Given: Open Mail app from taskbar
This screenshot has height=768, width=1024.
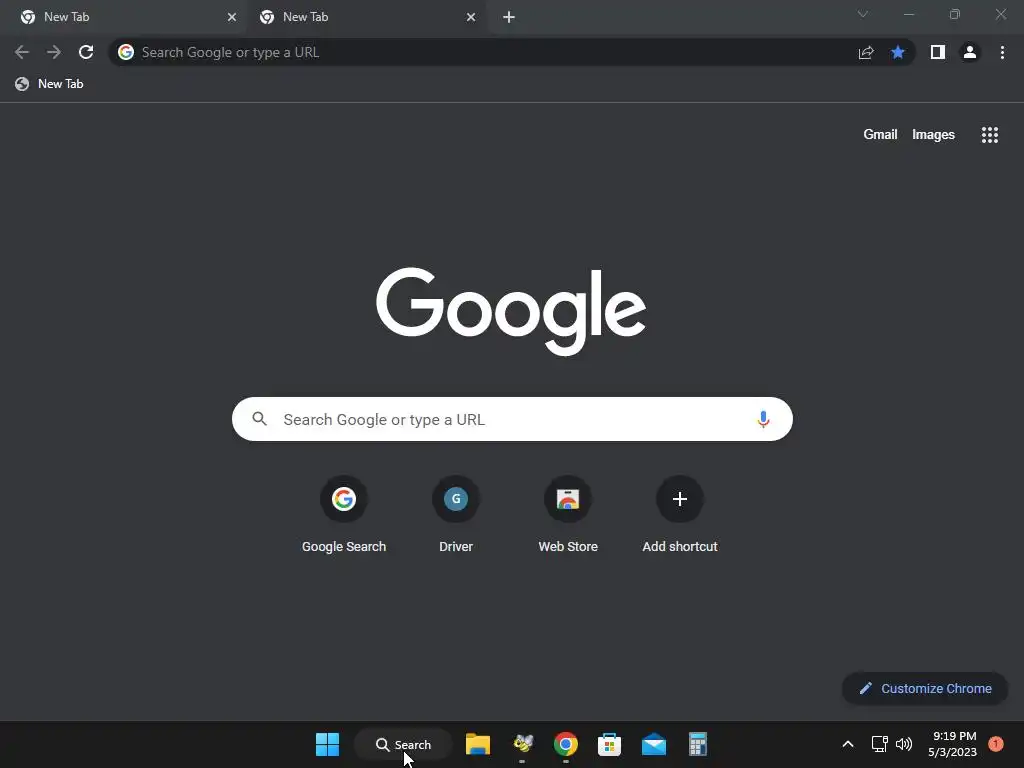Looking at the screenshot, I should (654, 744).
